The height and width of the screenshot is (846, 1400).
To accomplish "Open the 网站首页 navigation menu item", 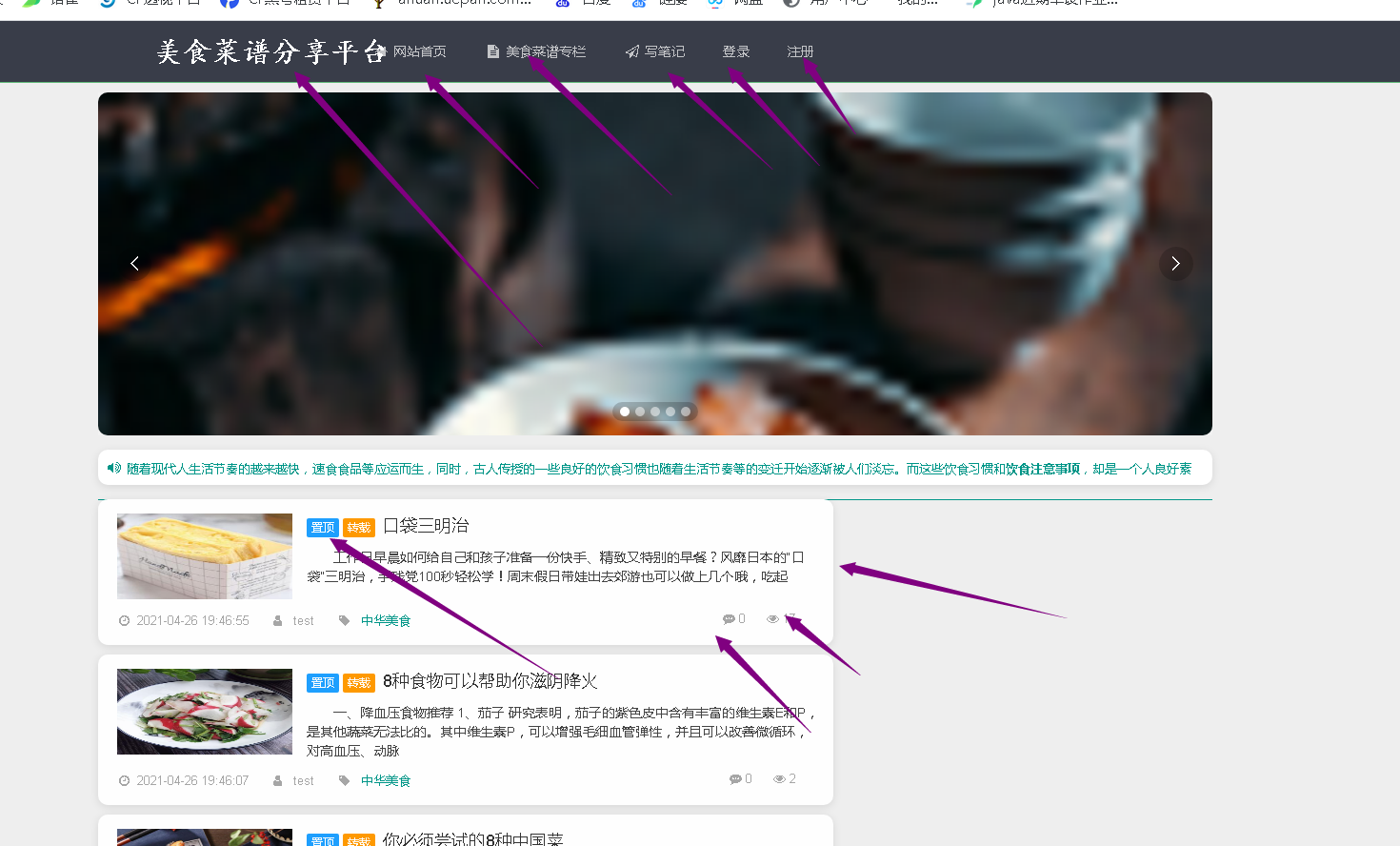I will point(419,51).
